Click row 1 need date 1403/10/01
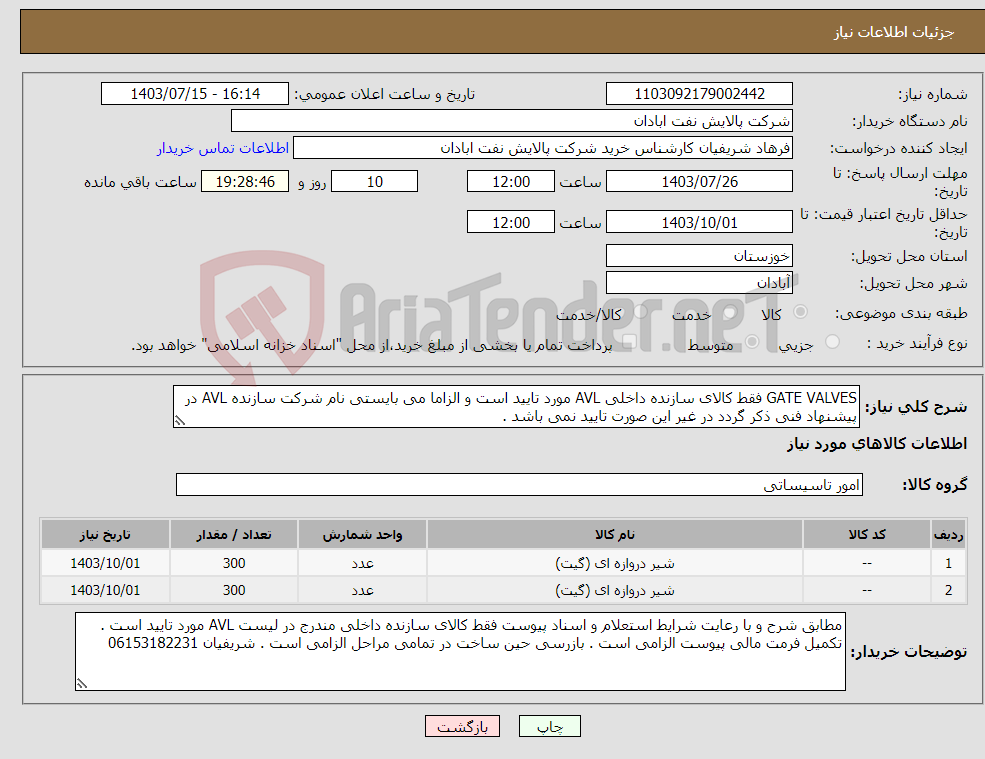Image resolution: width=985 pixels, height=759 pixels. click(105, 564)
